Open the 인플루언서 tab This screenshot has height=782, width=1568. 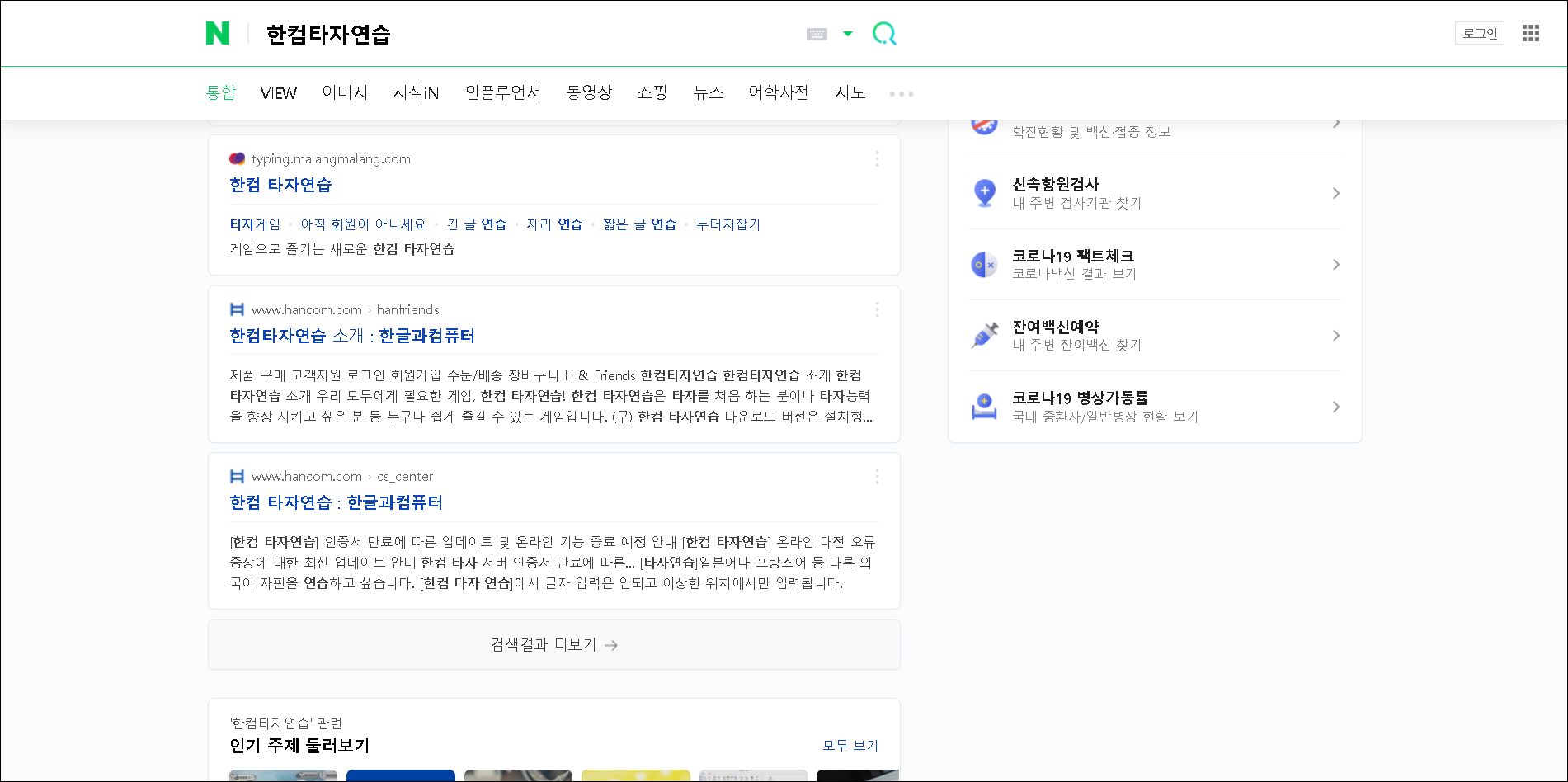(503, 92)
